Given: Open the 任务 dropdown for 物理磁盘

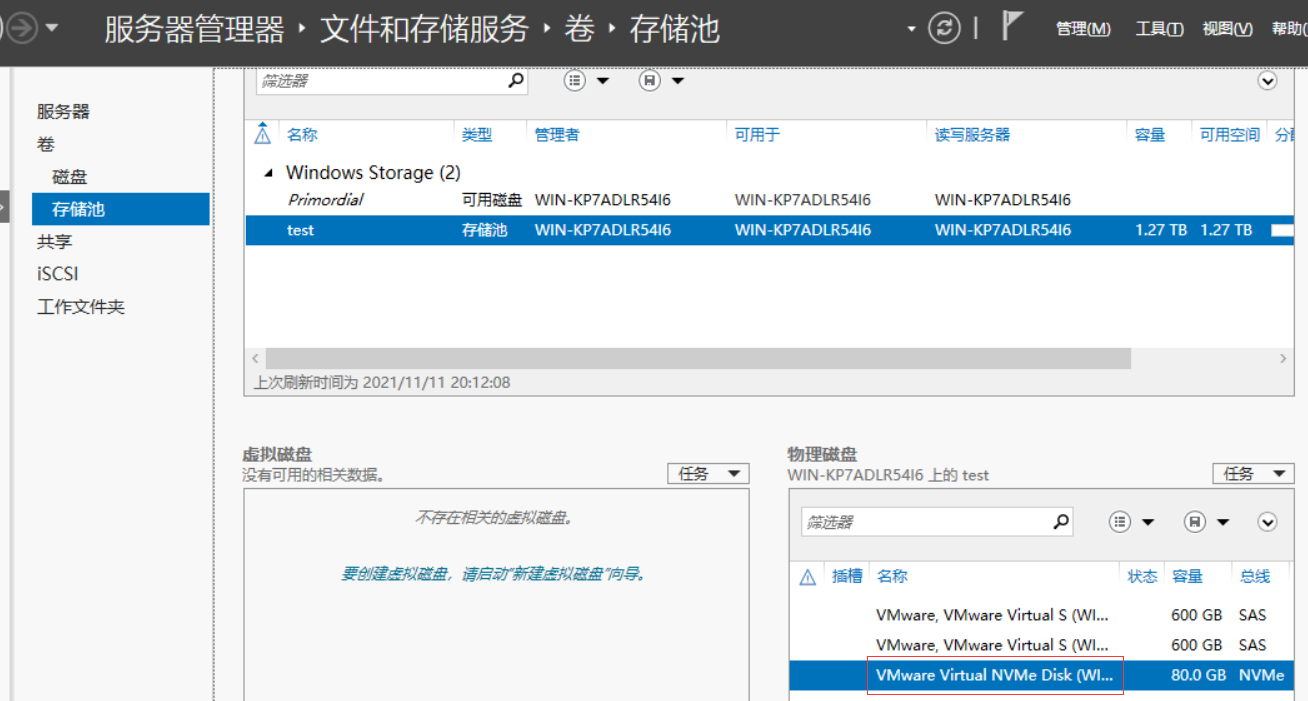Looking at the screenshot, I should [1252, 473].
